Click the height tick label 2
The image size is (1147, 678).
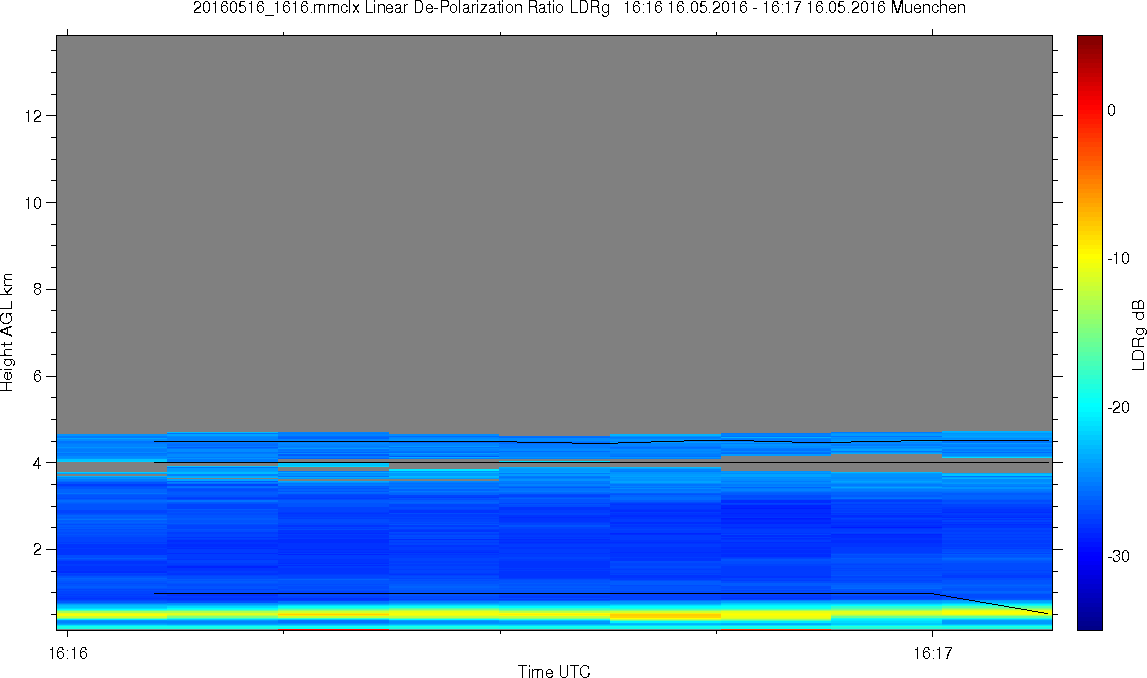coord(38,550)
